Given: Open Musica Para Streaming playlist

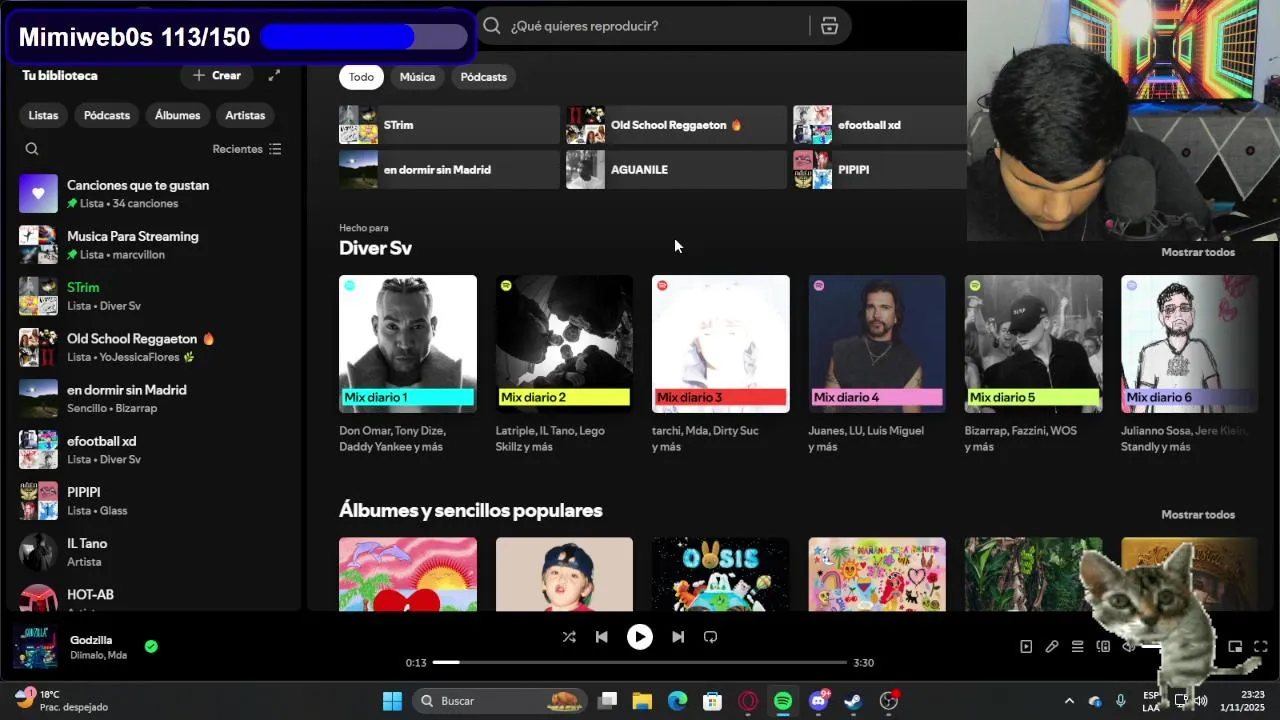Looking at the screenshot, I should [x=155, y=245].
